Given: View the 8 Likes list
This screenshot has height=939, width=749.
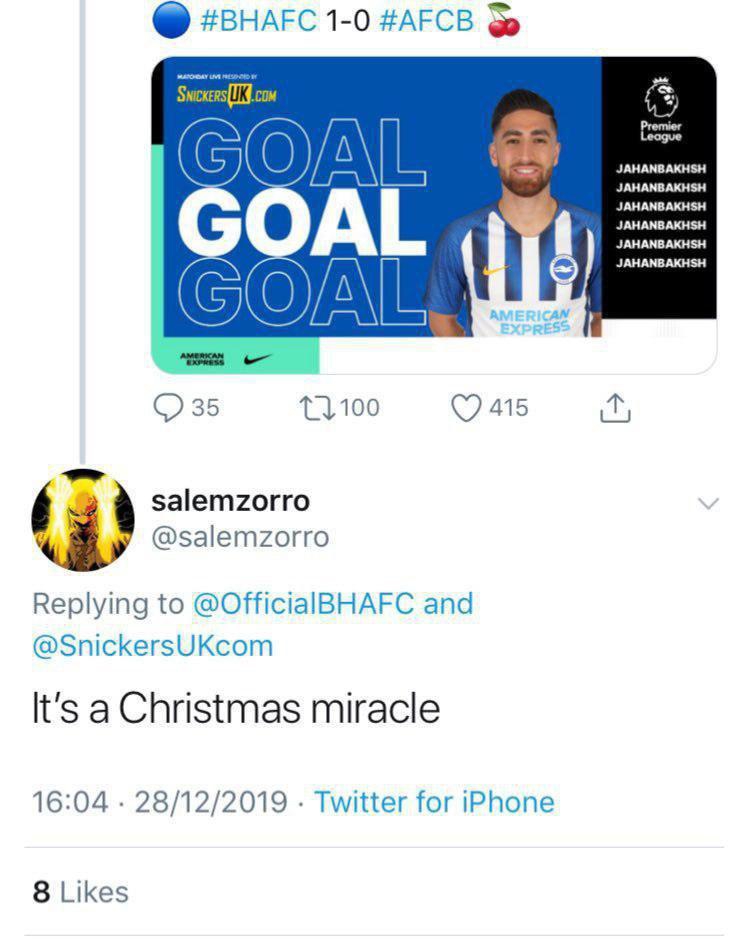Looking at the screenshot, I should [x=80, y=891].
